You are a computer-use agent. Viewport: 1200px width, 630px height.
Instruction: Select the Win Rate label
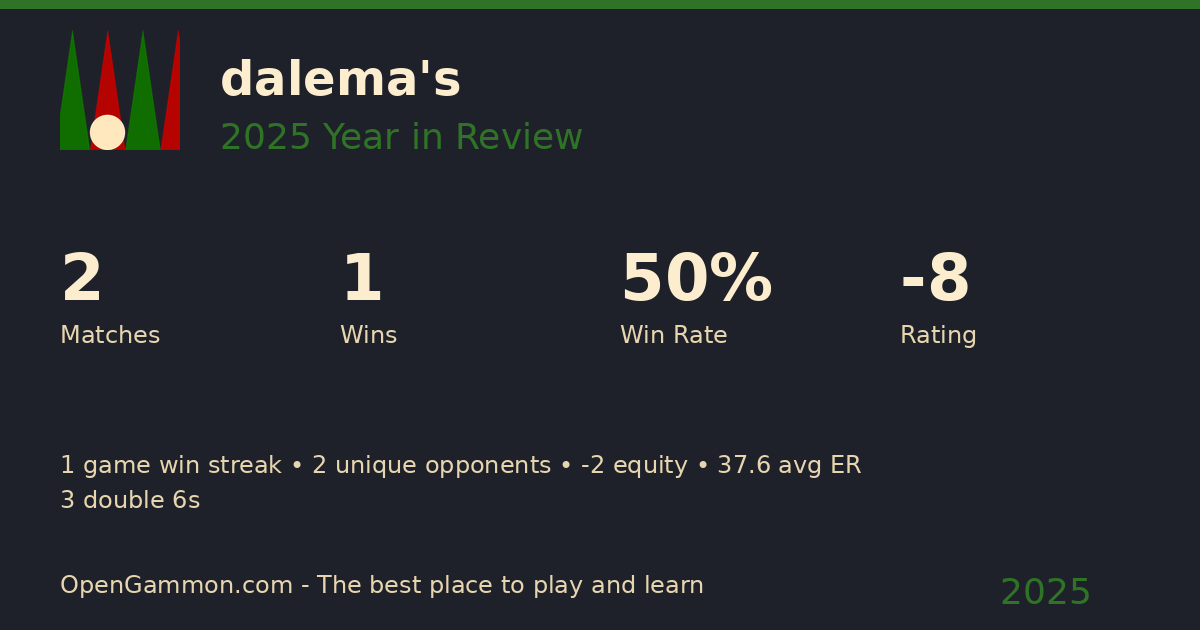coord(673,336)
